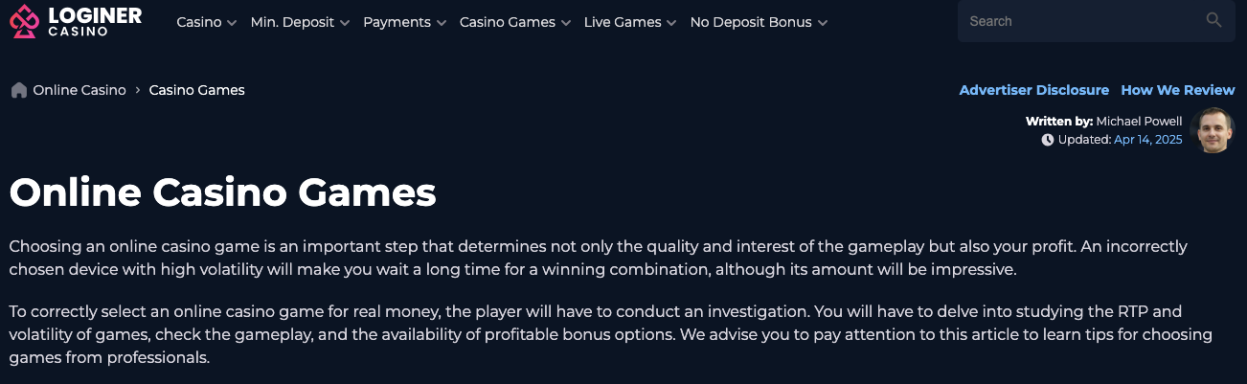Open the How We Review link
The width and height of the screenshot is (1247, 384).
(x=1178, y=90)
